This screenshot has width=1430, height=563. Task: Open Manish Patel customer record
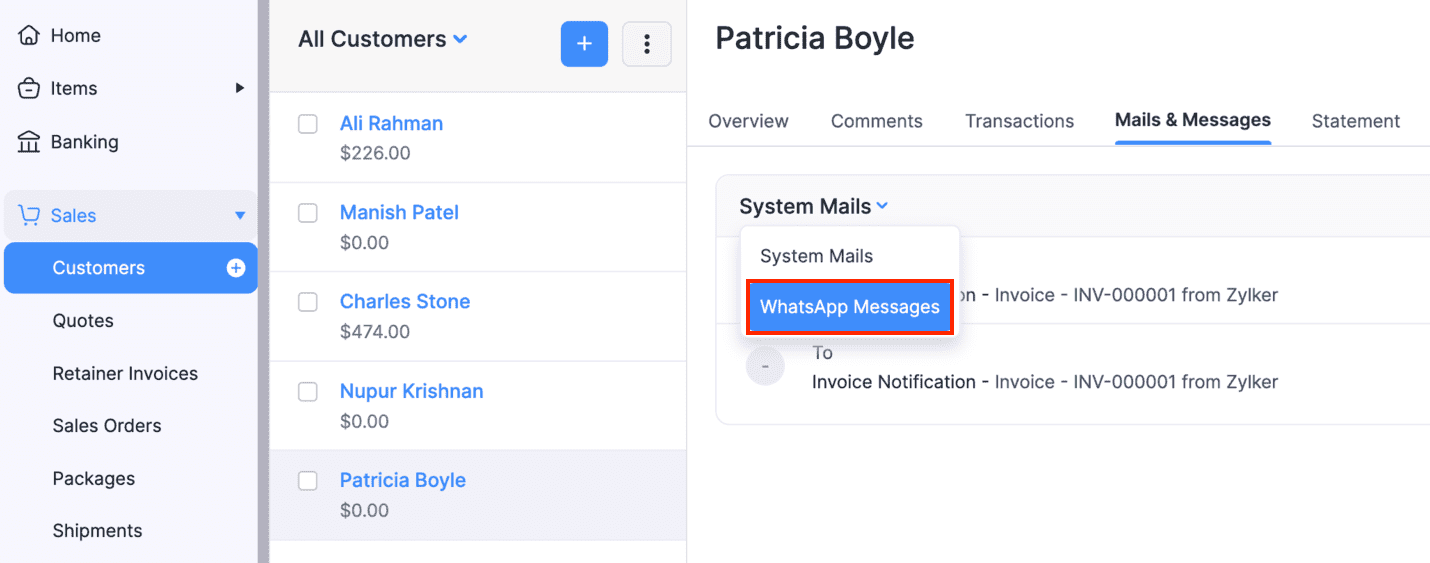coord(399,213)
